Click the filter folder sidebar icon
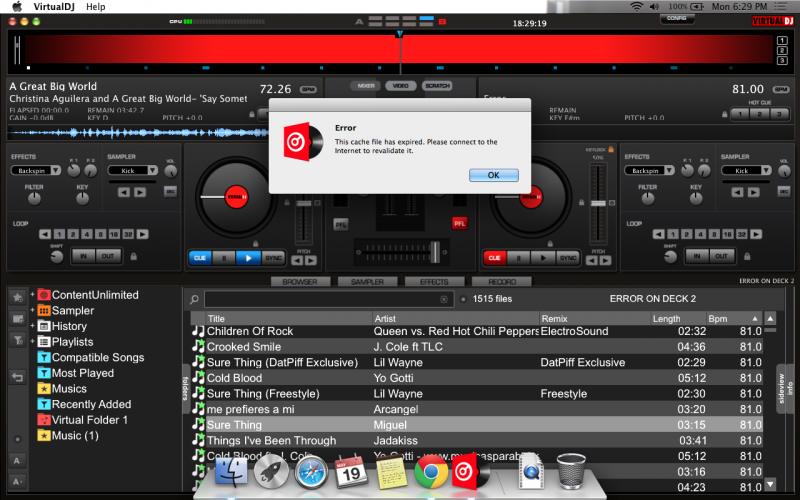This screenshot has width=800, height=500. click(x=18, y=340)
